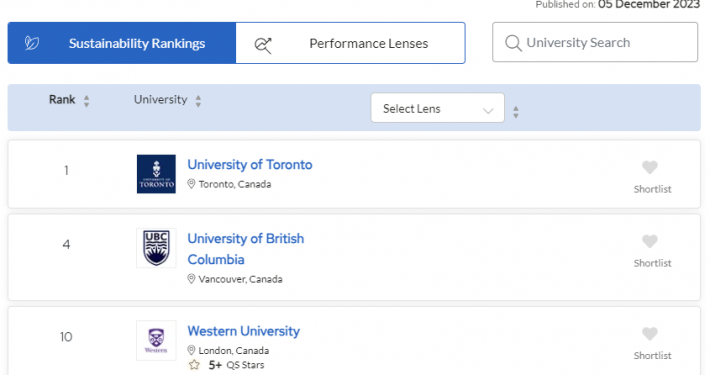The height and width of the screenshot is (375, 710).
Task: Click the UBC crest logo
Action: (x=156, y=248)
